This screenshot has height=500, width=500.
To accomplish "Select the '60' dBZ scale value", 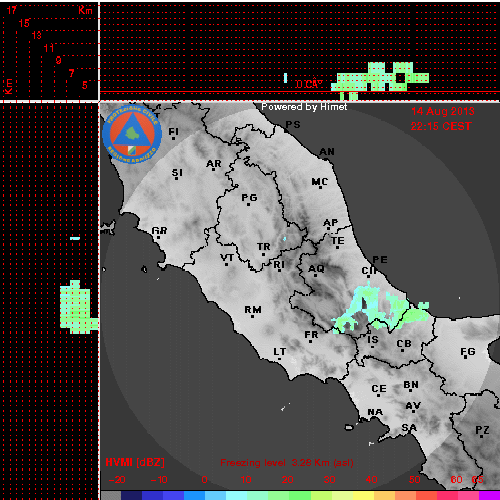I will 456,480.
